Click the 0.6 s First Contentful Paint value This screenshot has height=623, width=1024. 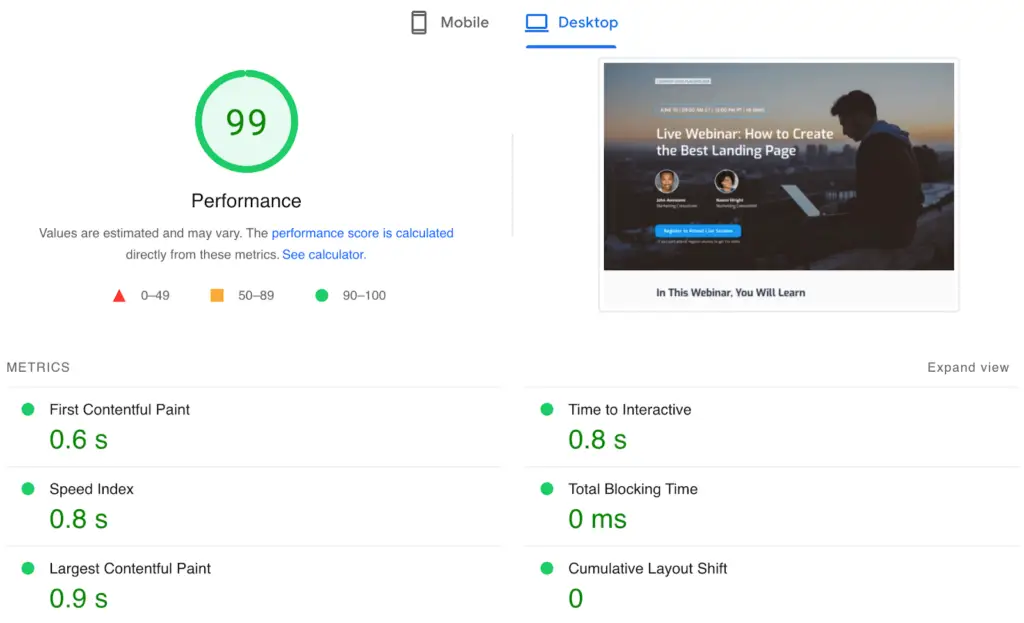[78, 439]
